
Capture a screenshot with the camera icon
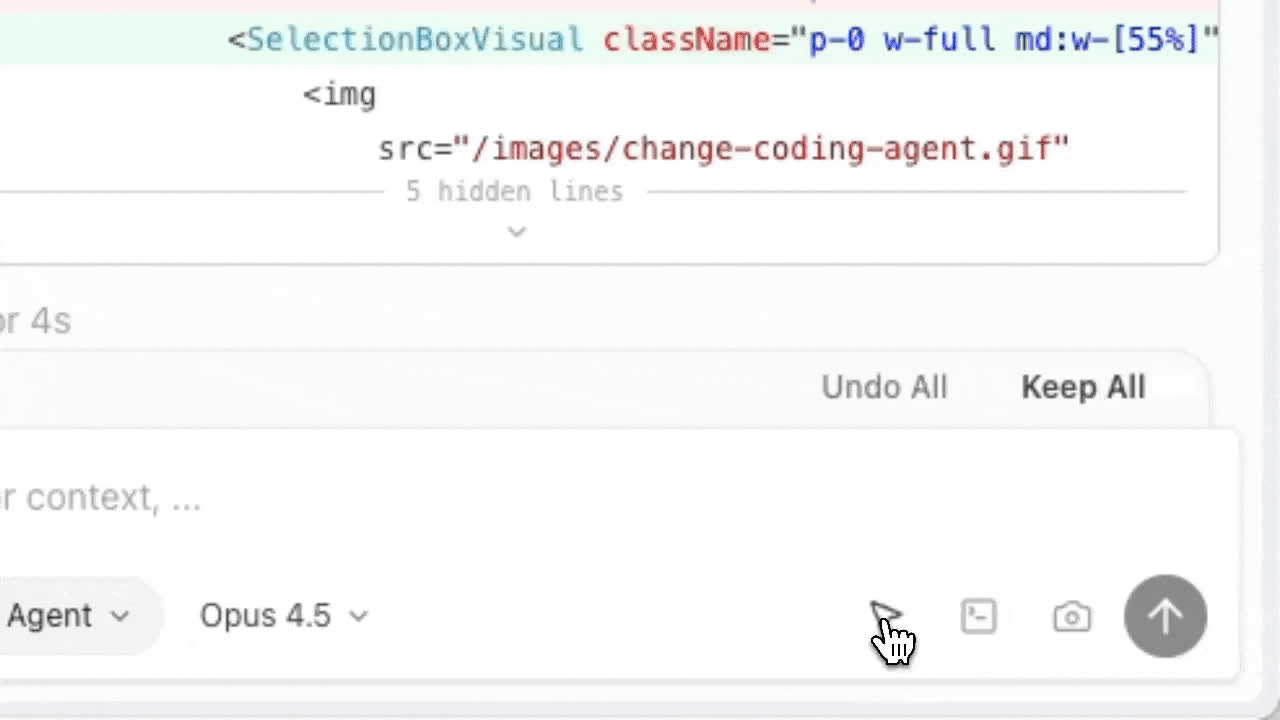click(1071, 616)
